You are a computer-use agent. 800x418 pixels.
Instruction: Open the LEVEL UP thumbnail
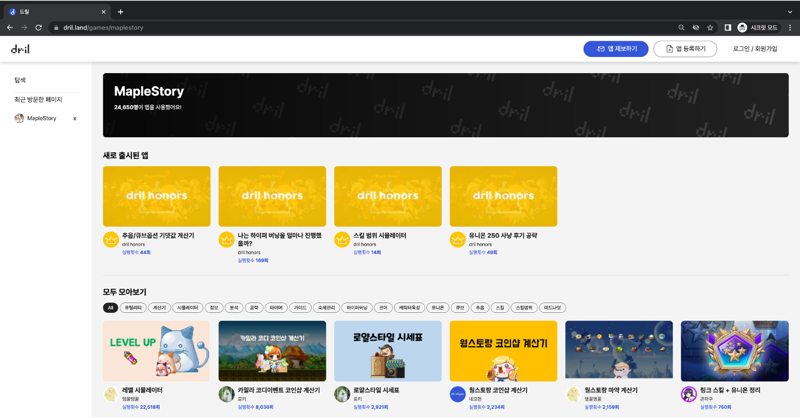pos(157,351)
